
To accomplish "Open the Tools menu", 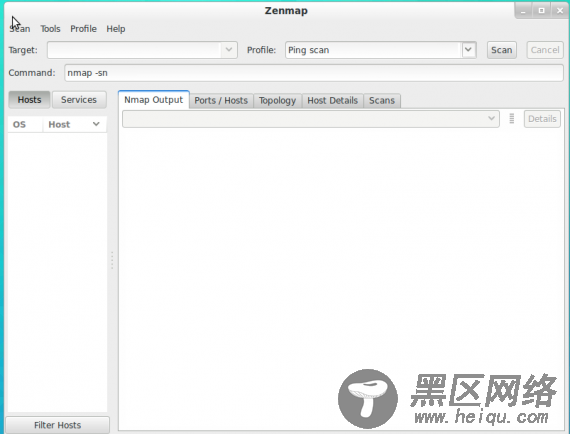I will pos(50,29).
